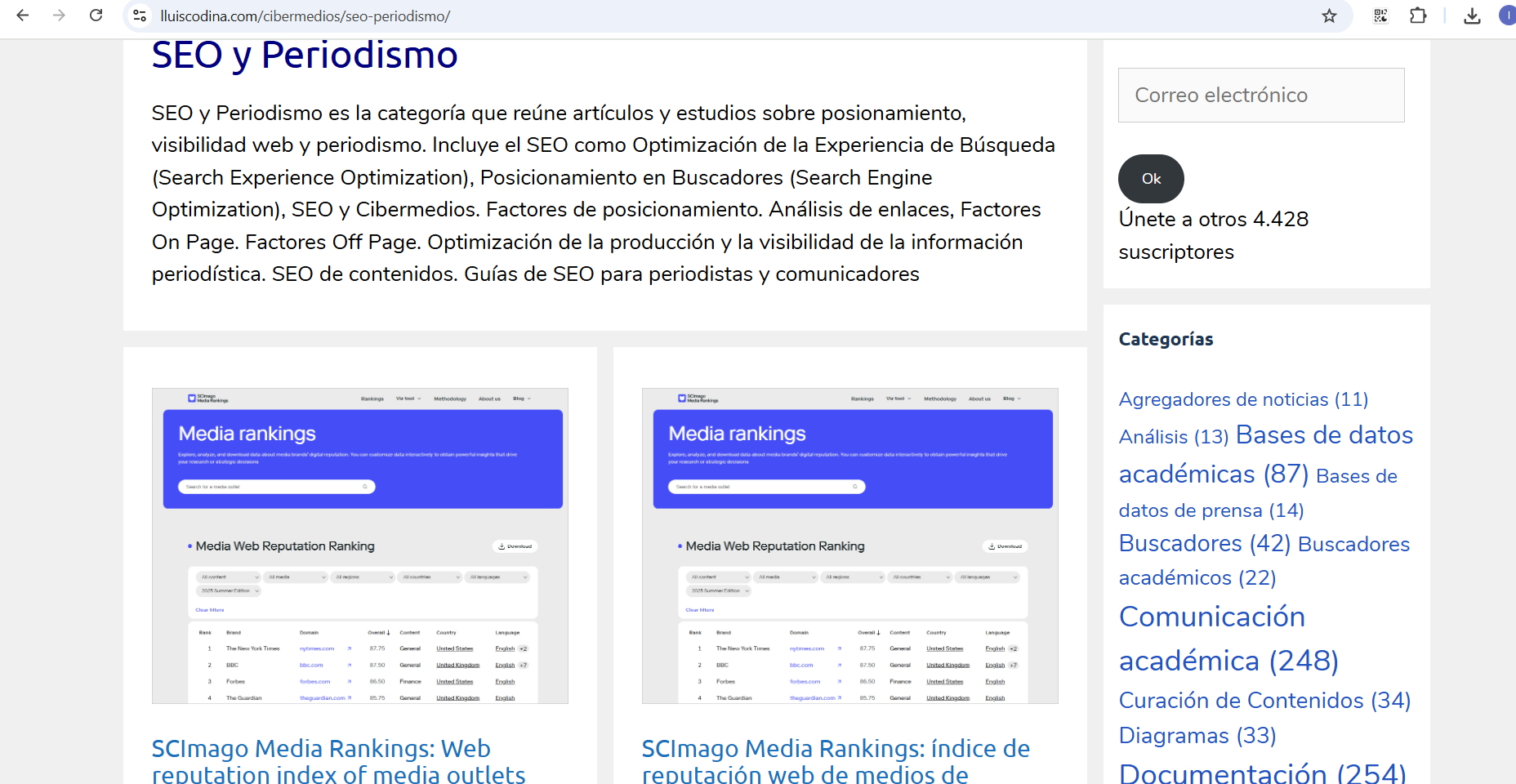This screenshot has width=1516, height=784.
Task: Open Agregadores de noticias category
Action: pyautogui.click(x=1242, y=399)
